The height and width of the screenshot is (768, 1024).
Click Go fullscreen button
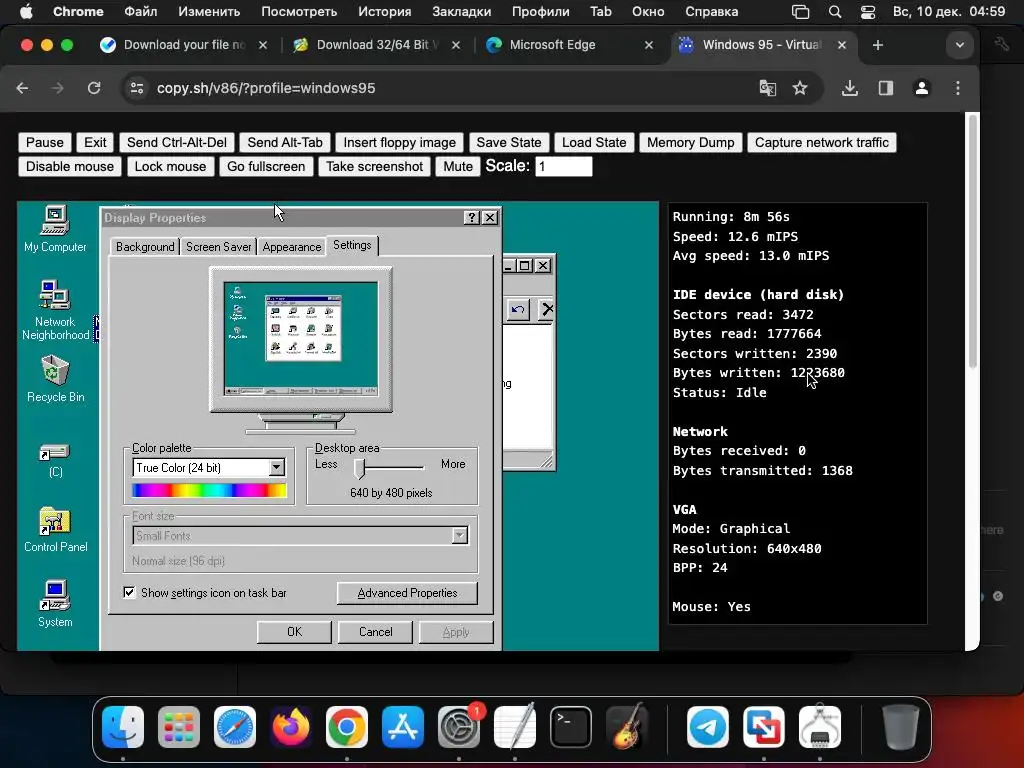266,167
